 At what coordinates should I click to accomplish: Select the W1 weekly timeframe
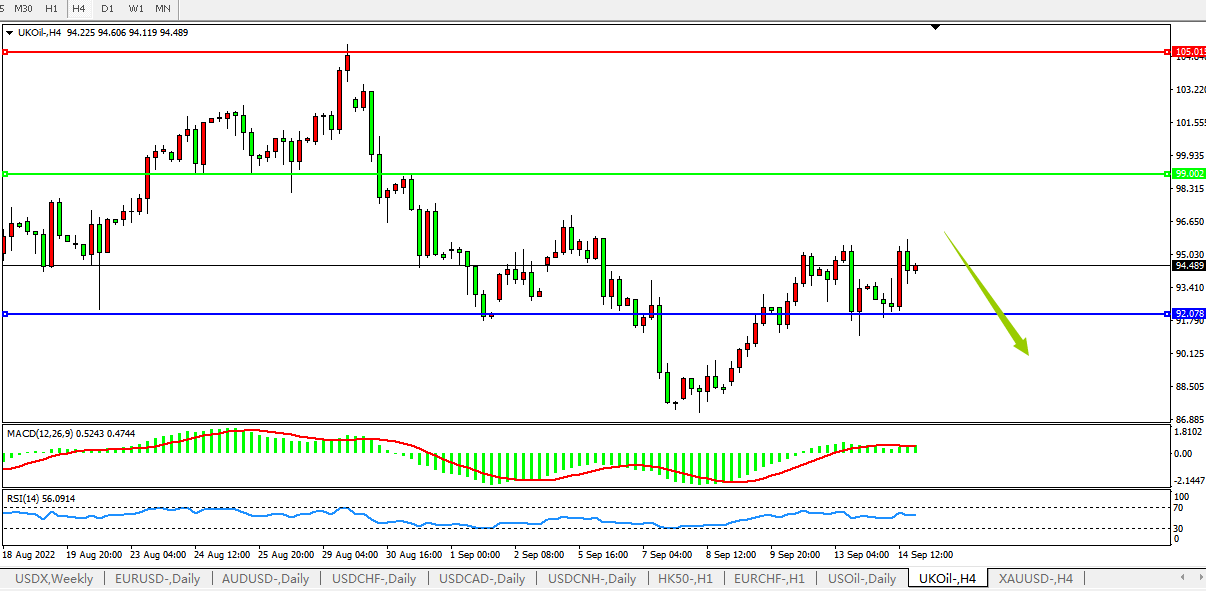coord(136,9)
